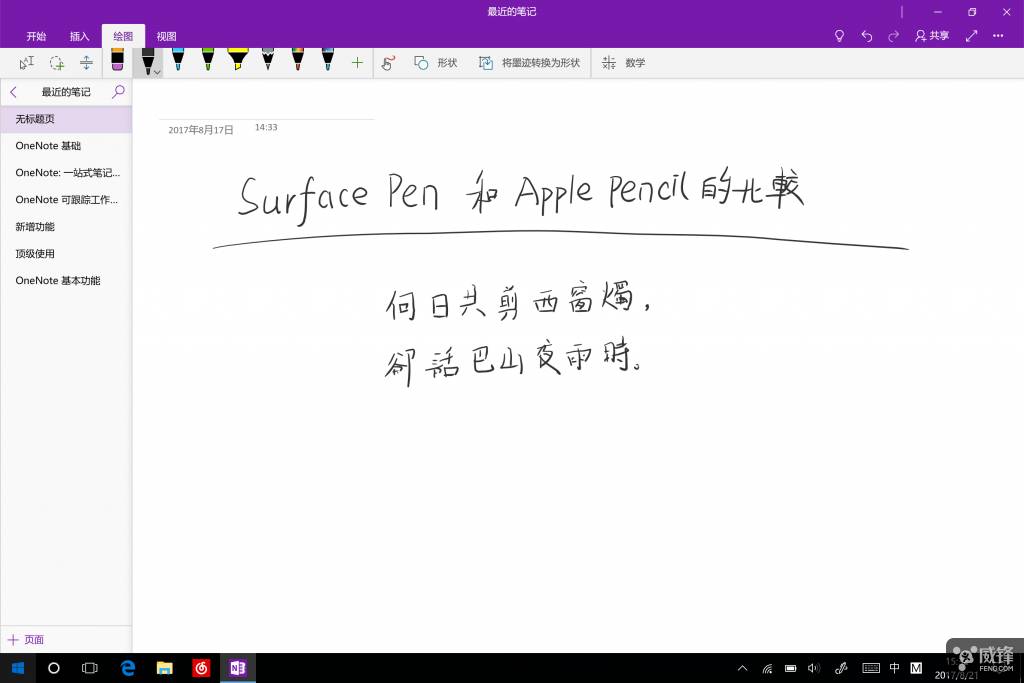Screen dimensions: 1024x683
Task: Select the galaxy blue-tipped pen
Action: 328,60
